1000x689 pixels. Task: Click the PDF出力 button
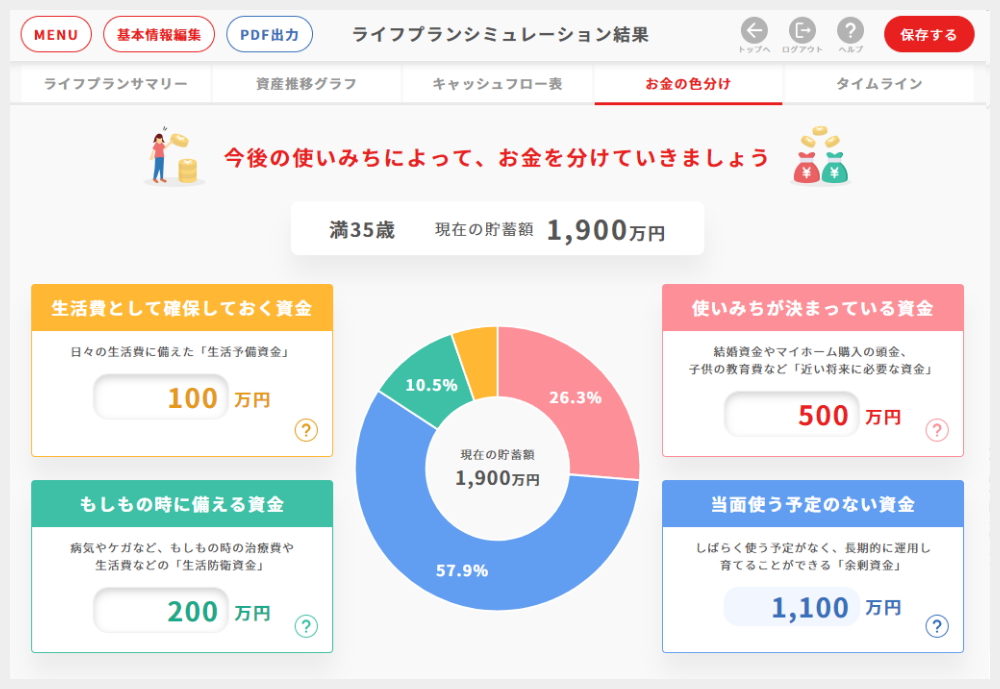click(270, 35)
